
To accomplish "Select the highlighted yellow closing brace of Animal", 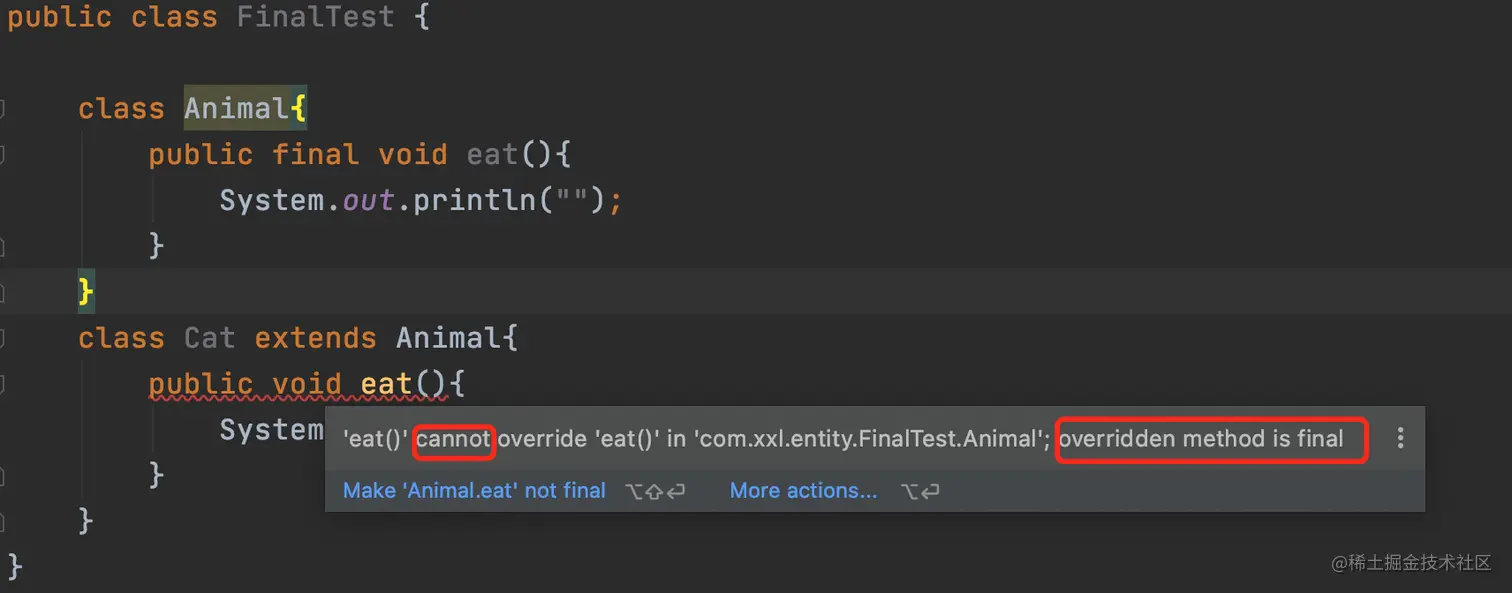I will click(x=86, y=292).
